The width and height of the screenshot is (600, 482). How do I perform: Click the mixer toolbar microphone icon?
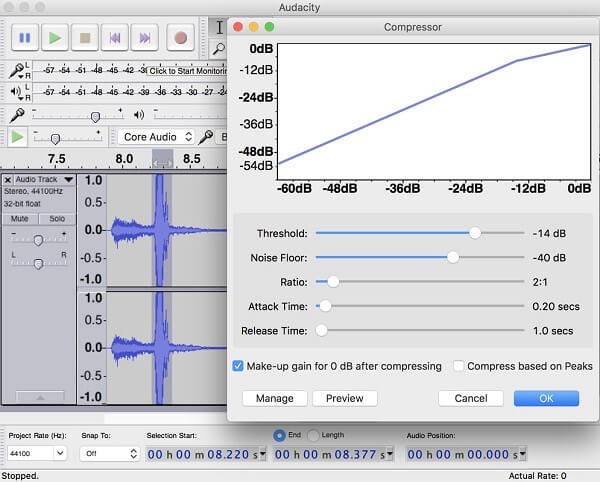pos(17,115)
